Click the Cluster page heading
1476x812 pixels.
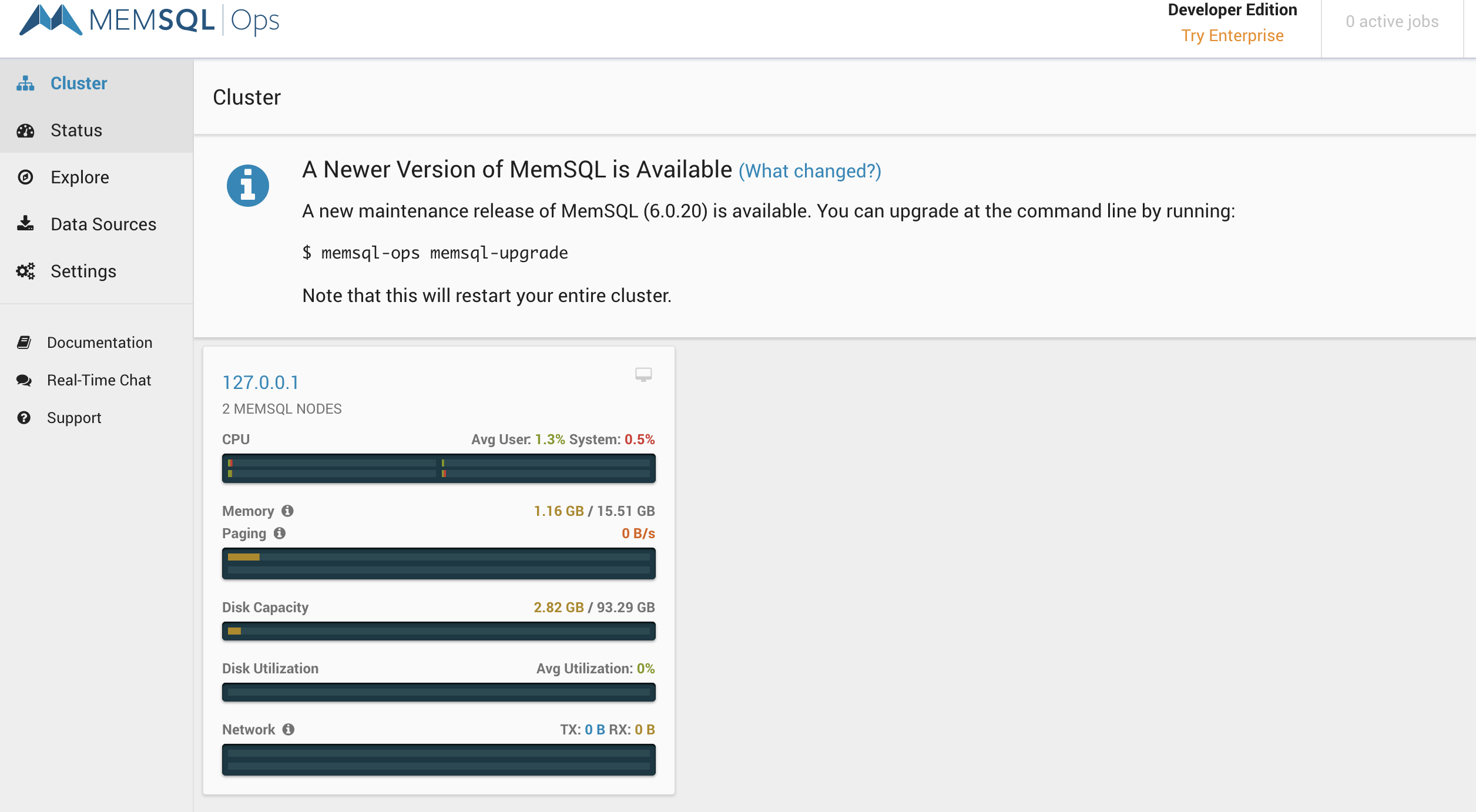(x=247, y=98)
